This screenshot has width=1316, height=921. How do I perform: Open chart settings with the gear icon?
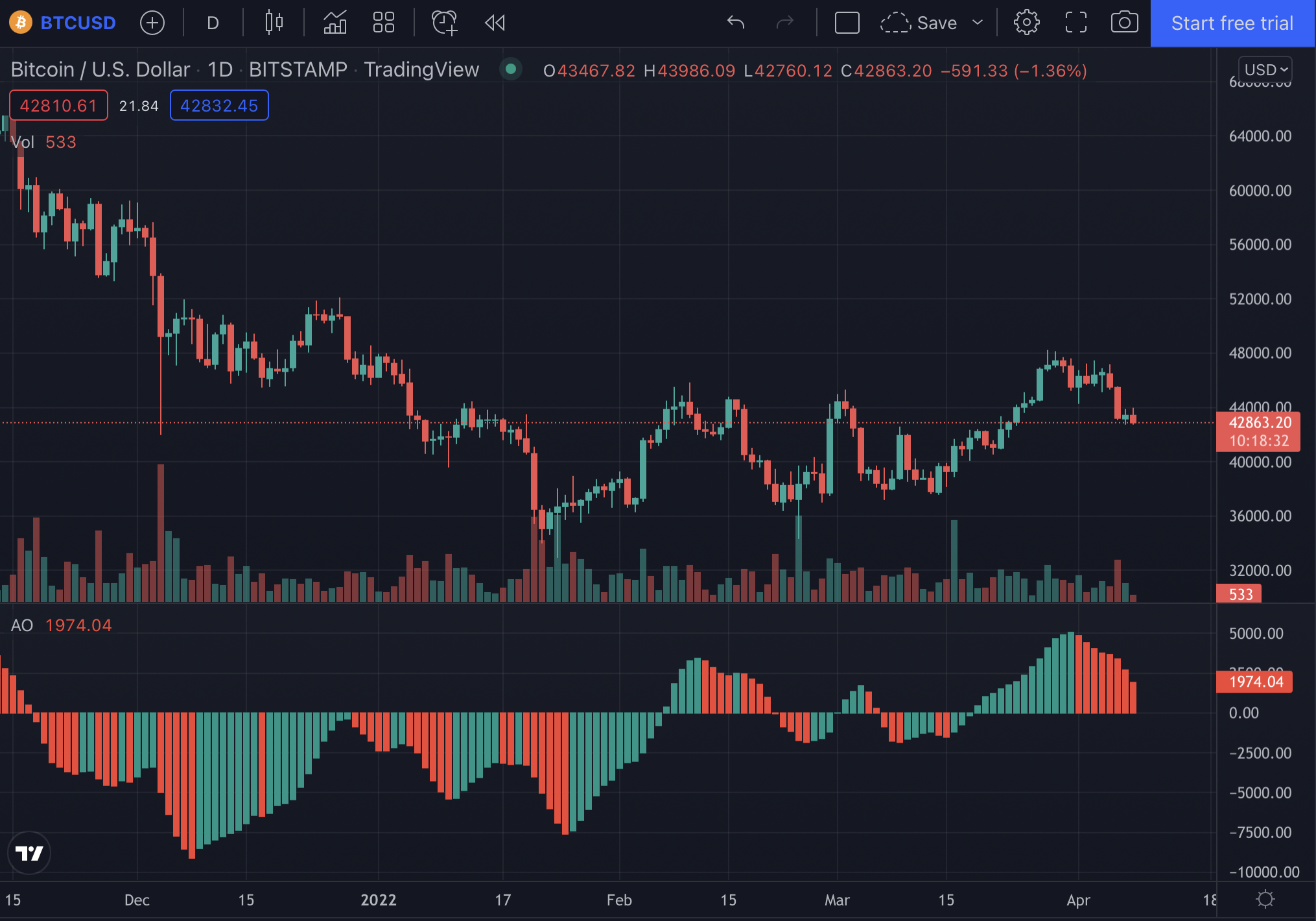tap(1026, 23)
